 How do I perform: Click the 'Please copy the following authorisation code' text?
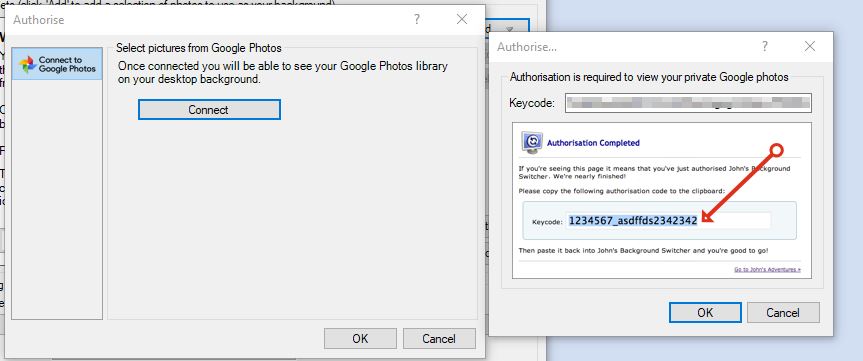621,191
